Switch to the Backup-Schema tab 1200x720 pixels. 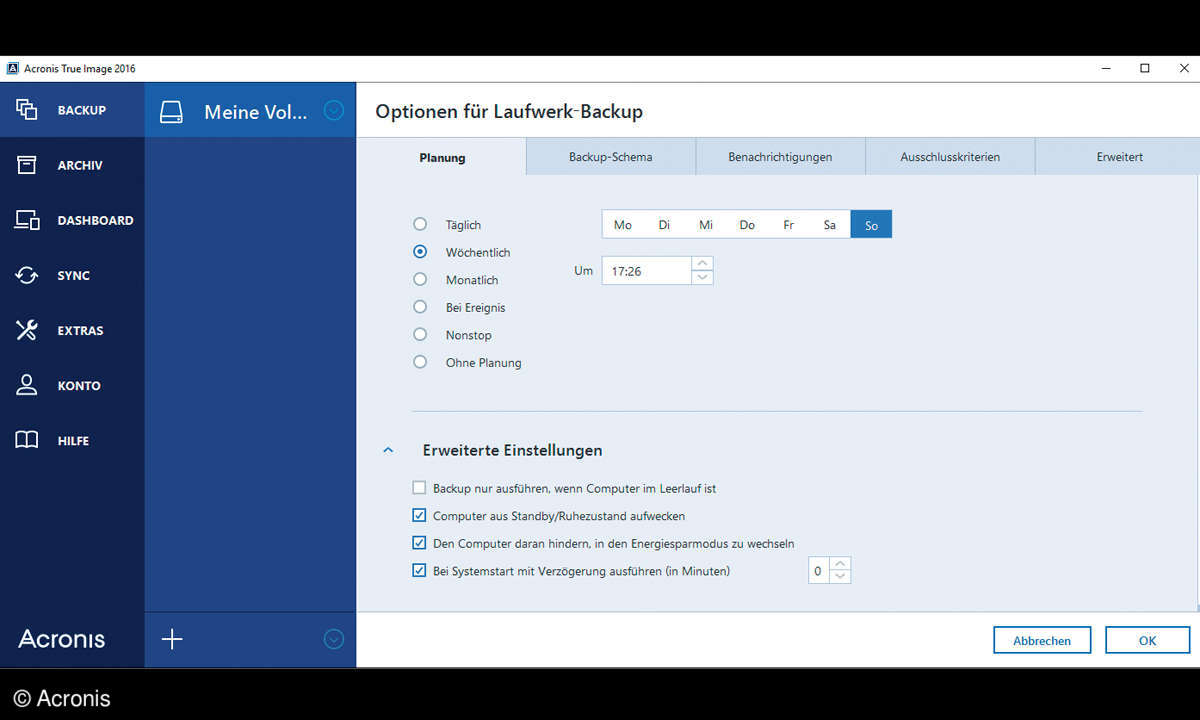[x=611, y=157]
